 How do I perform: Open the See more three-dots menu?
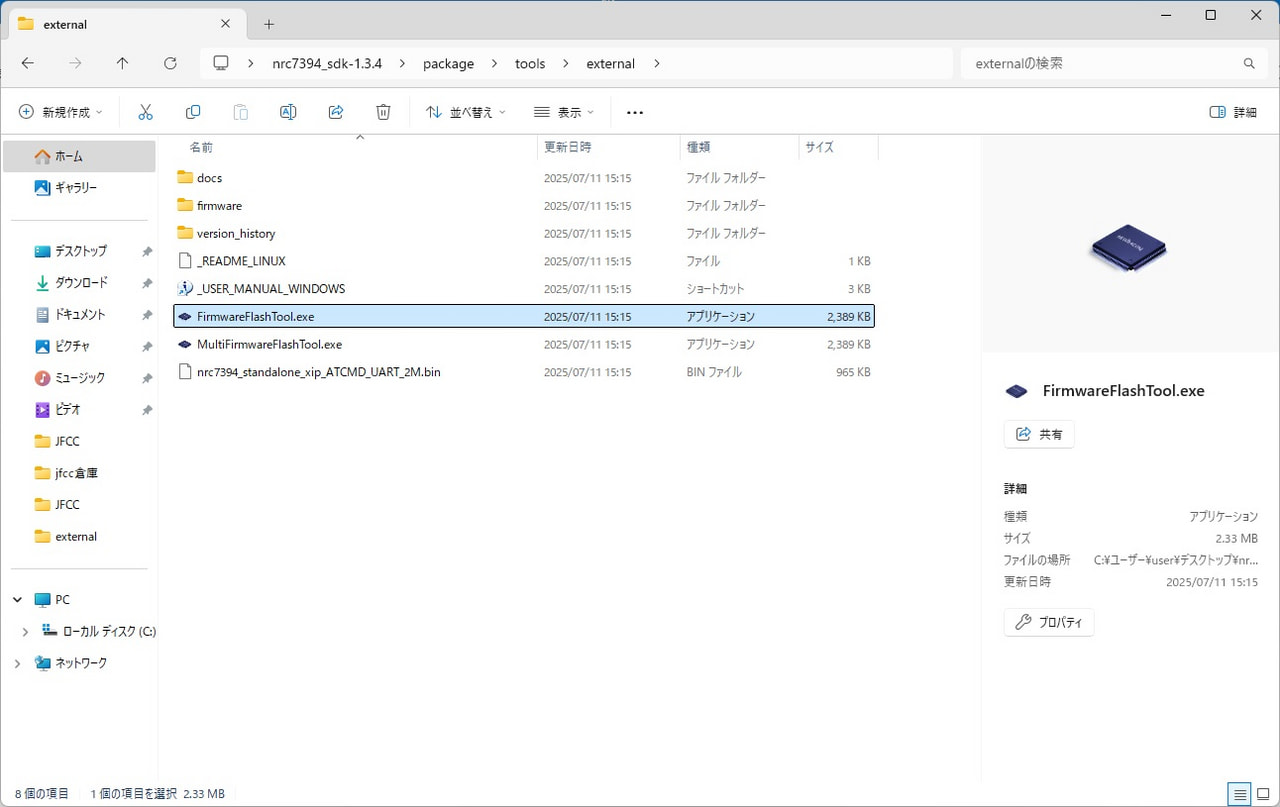coord(634,112)
